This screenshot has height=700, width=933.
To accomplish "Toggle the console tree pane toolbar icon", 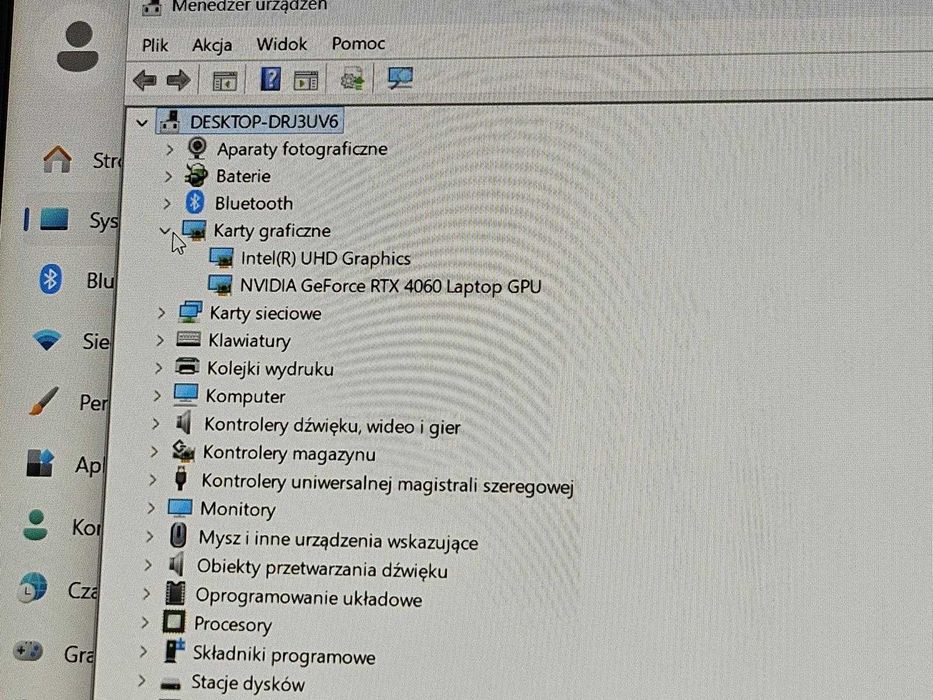I will pos(225,80).
